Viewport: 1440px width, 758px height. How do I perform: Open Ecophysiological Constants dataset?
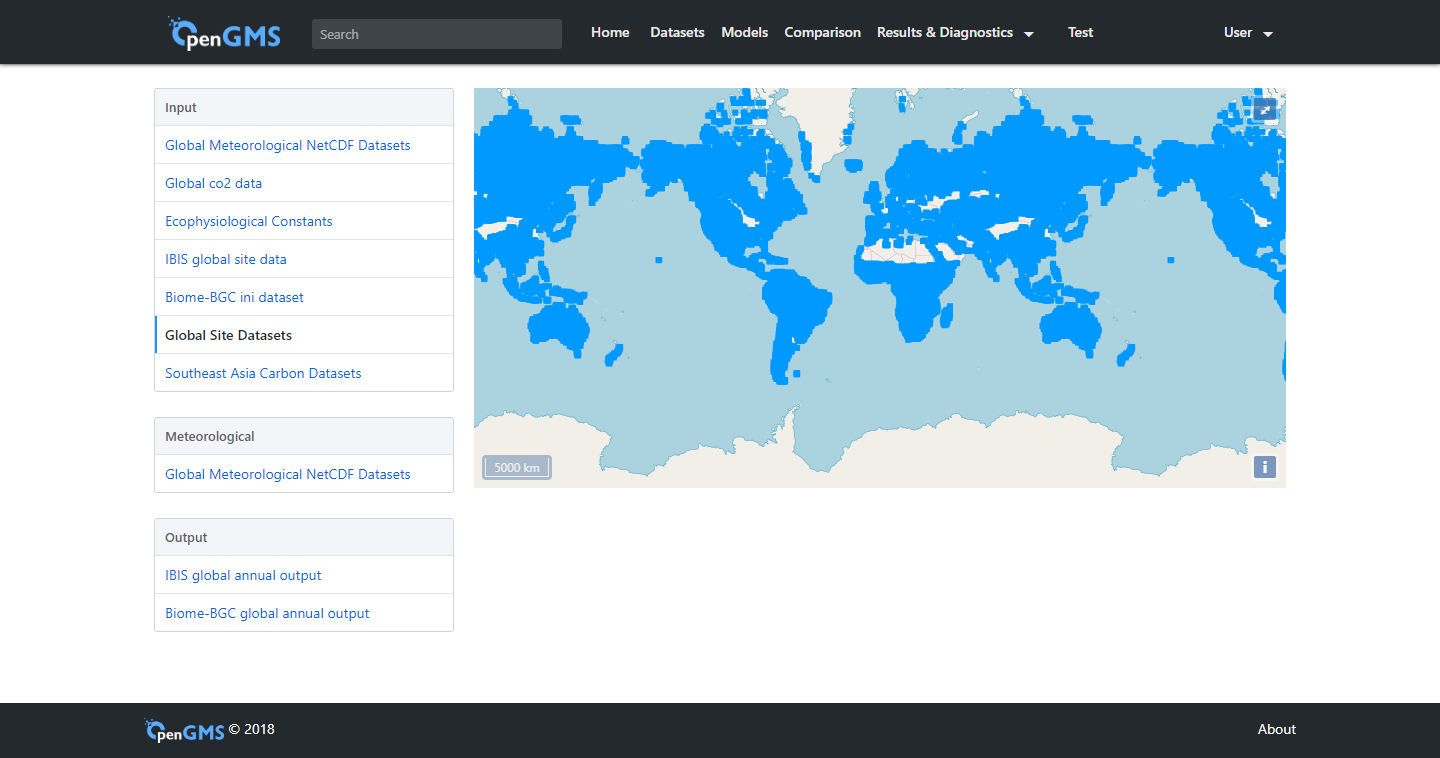point(248,221)
